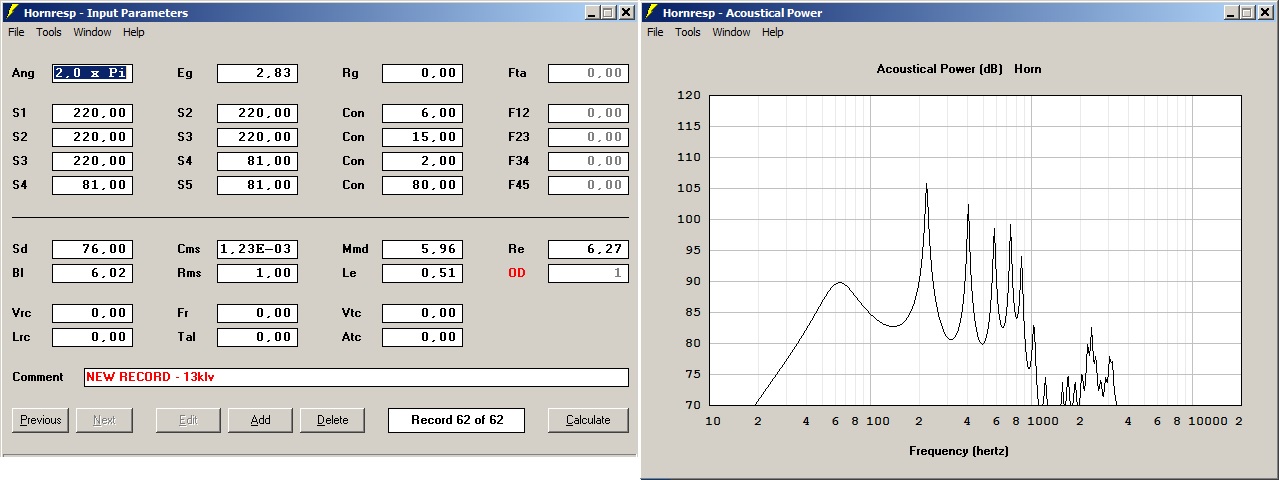Click the Hornresp icon in Input Parameters title bar
The height and width of the screenshot is (480, 1279).
coord(11,12)
